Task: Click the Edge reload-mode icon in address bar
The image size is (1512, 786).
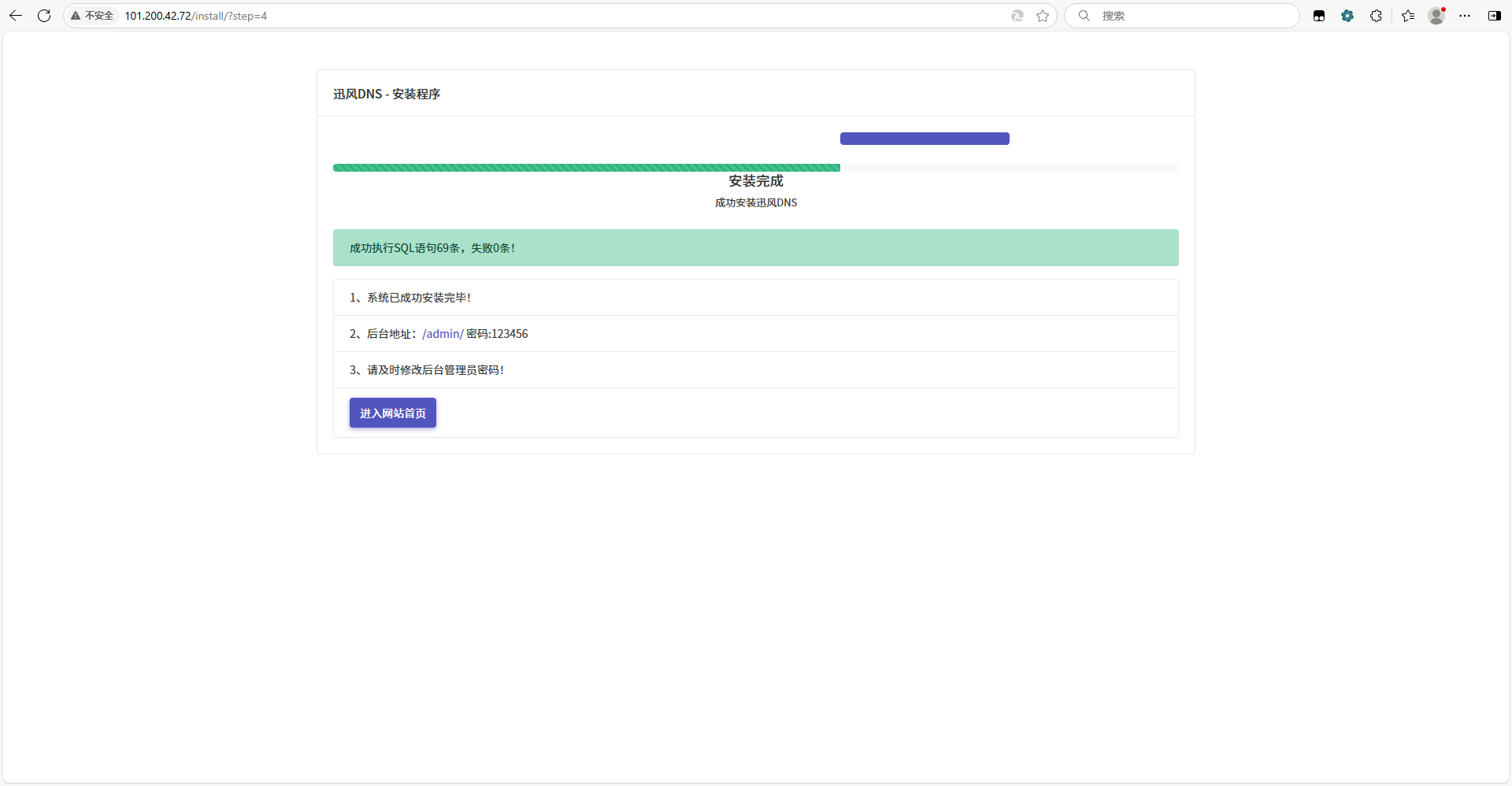Action: point(1017,16)
